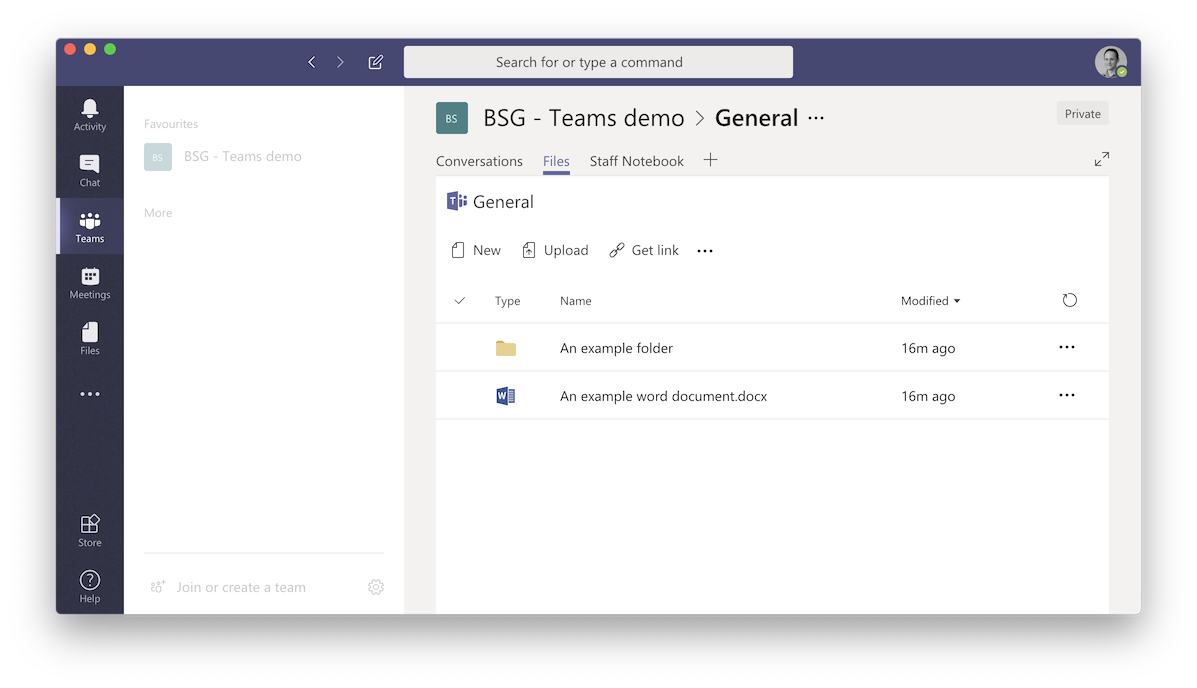Expand the tab to full screen

(x=1102, y=159)
